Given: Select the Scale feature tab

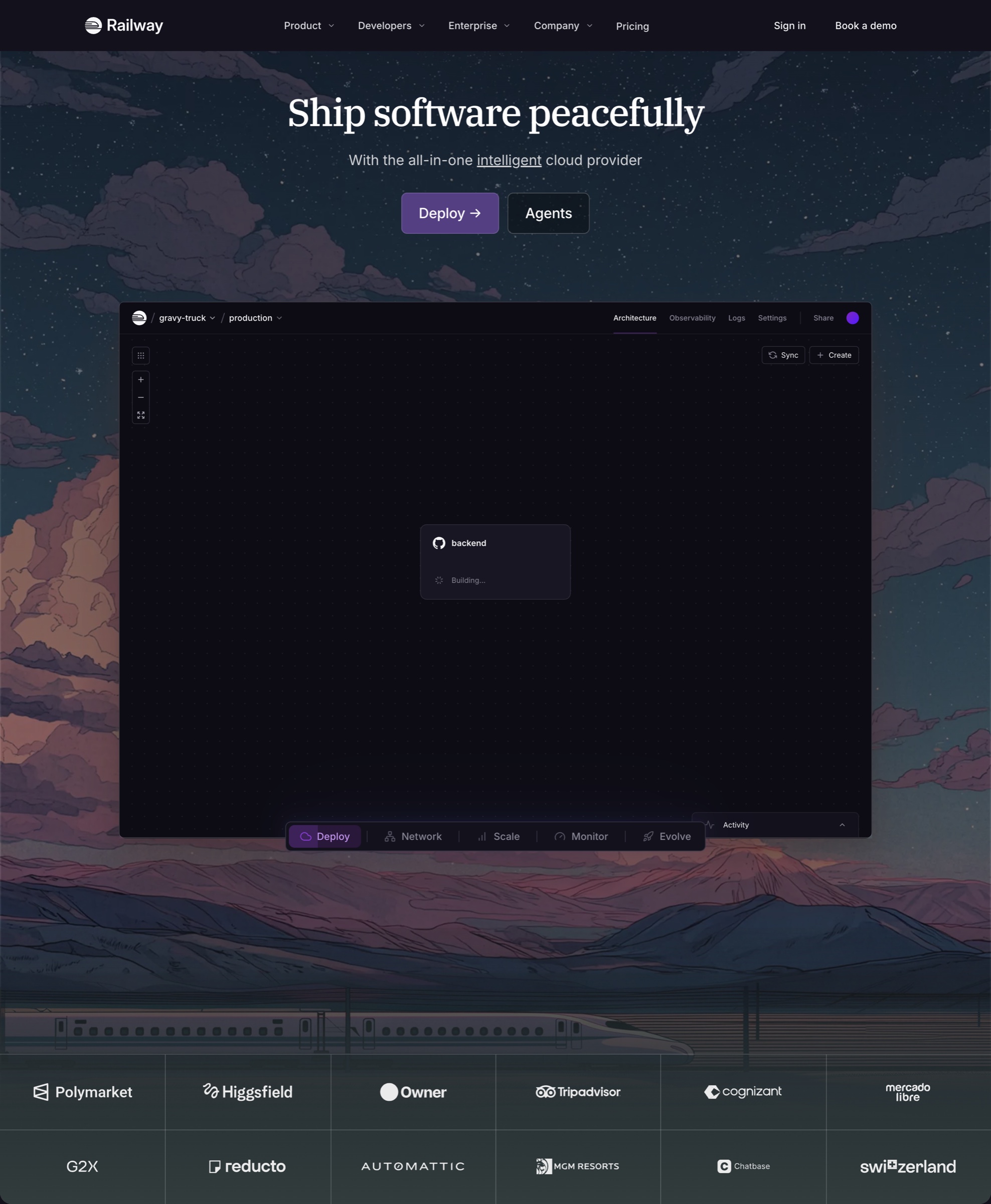Looking at the screenshot, I should (498, 836).
